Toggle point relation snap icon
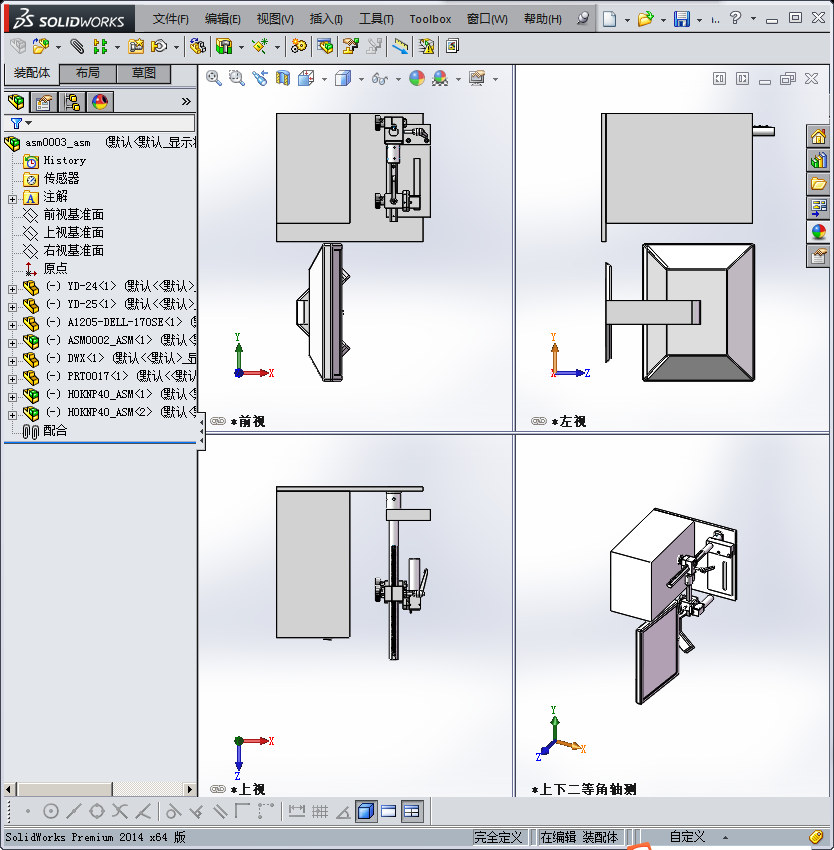This screenshot has width=834, height=850. click(x=28, y=812)
